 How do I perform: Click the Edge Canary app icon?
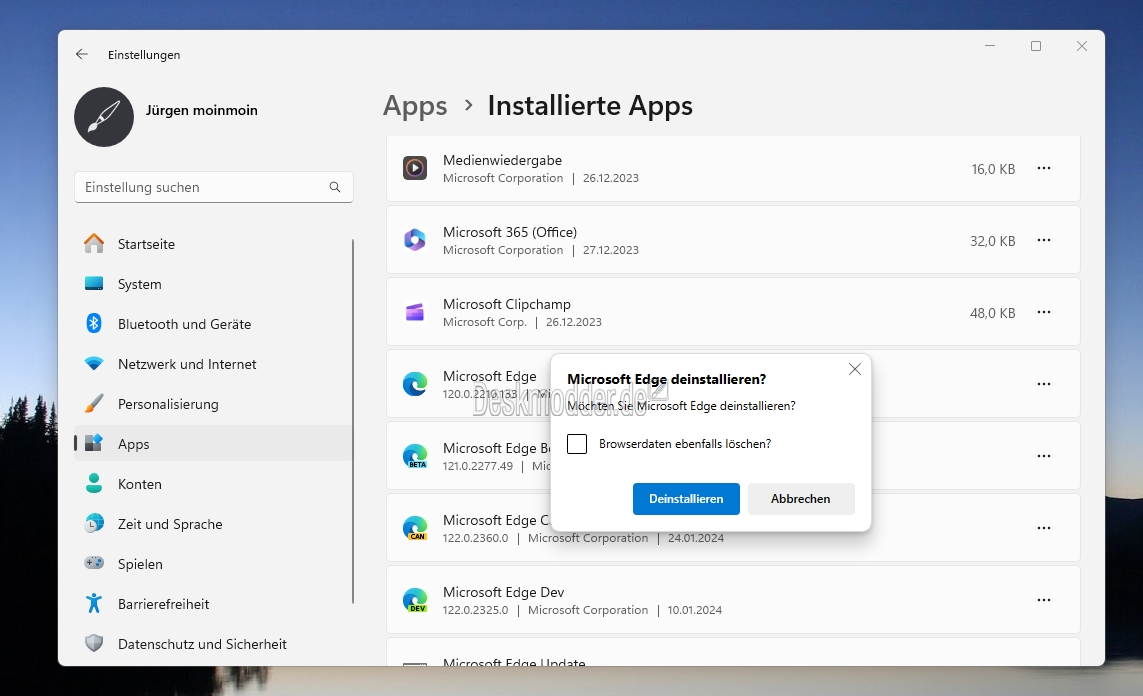(415, 528)
